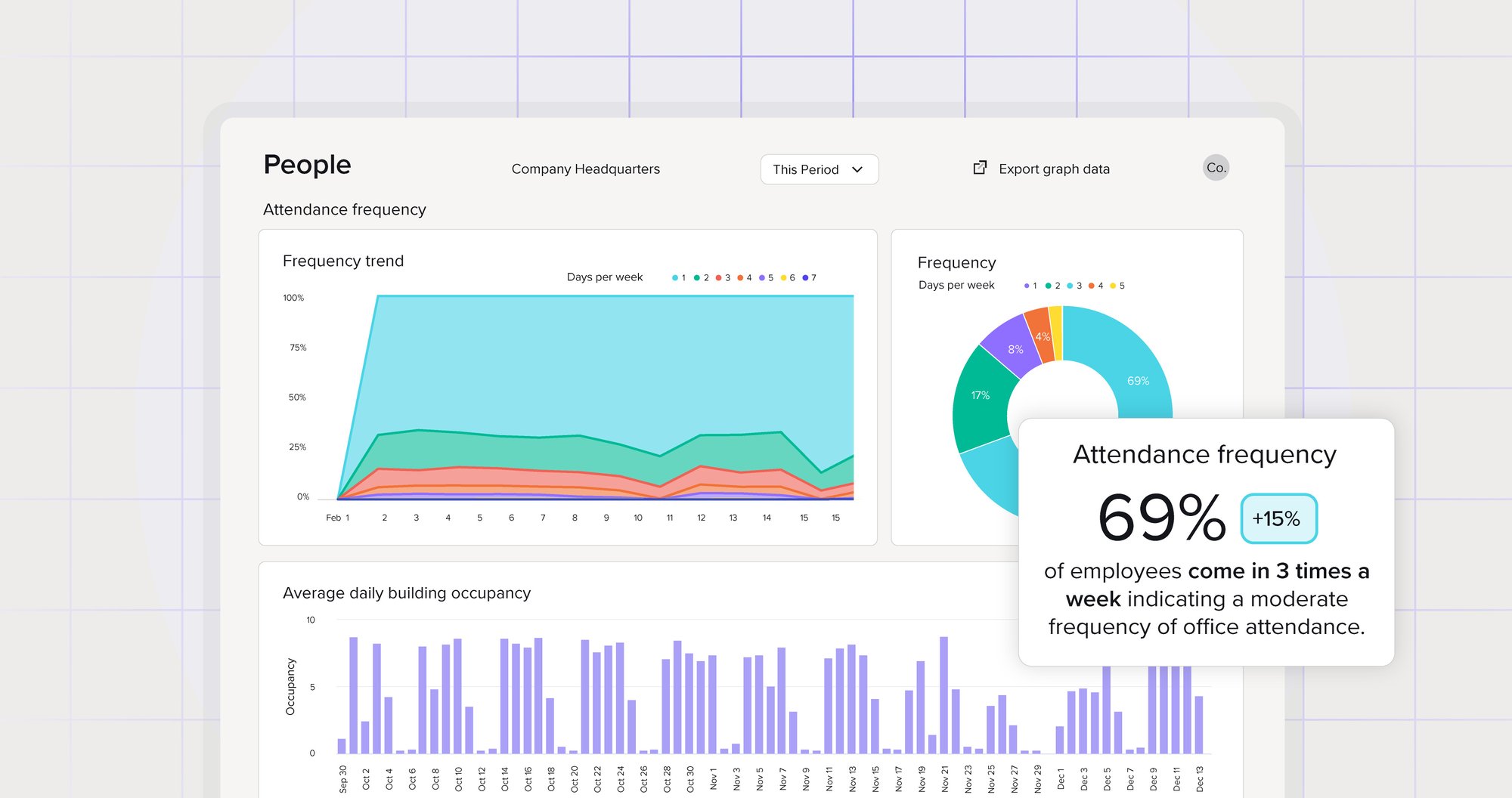Viewport: 1512px width, 798px height.
Task: Click the Occupancy axis label
Action: click(x=290, y=686)
